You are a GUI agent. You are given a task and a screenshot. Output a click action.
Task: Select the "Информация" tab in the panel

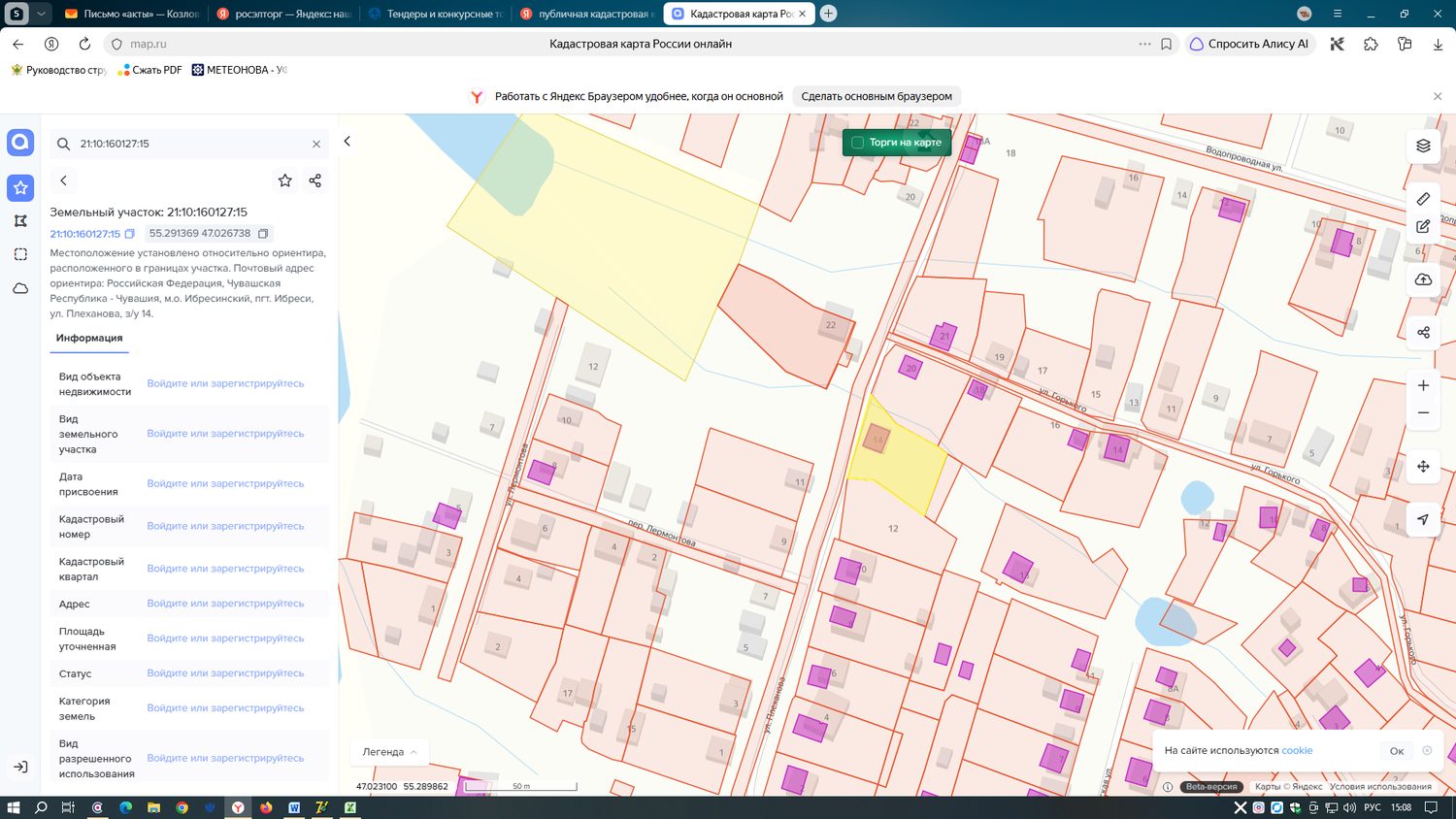(89, 339)
